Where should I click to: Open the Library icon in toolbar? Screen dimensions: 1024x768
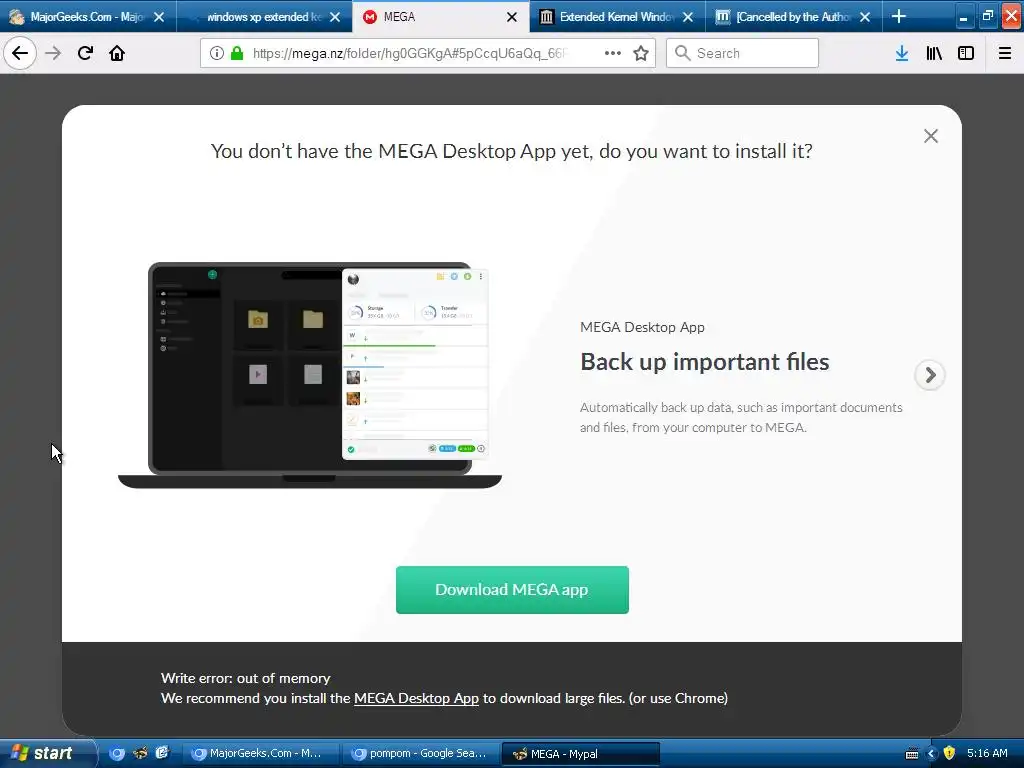pos(934,53)
